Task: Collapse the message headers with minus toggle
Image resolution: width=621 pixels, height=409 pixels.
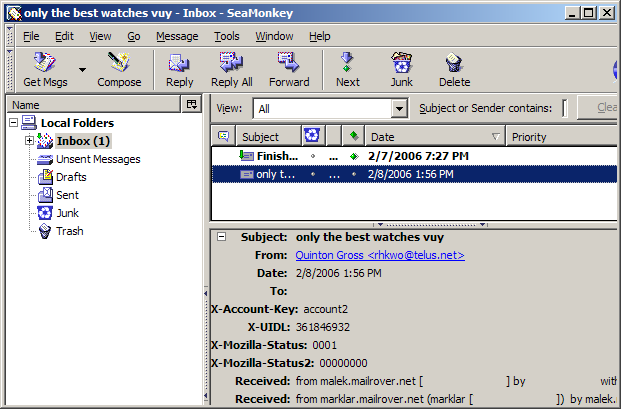Action: [220, 237]
